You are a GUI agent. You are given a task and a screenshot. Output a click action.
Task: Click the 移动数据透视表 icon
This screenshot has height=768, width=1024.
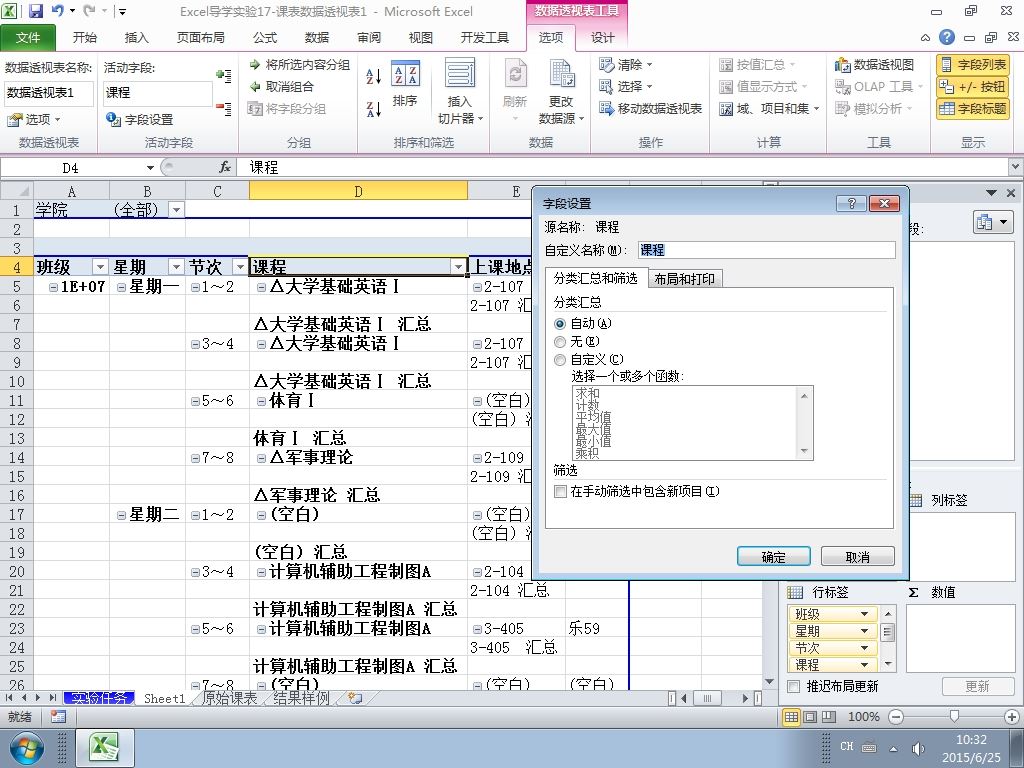click(x=650, y=108)
